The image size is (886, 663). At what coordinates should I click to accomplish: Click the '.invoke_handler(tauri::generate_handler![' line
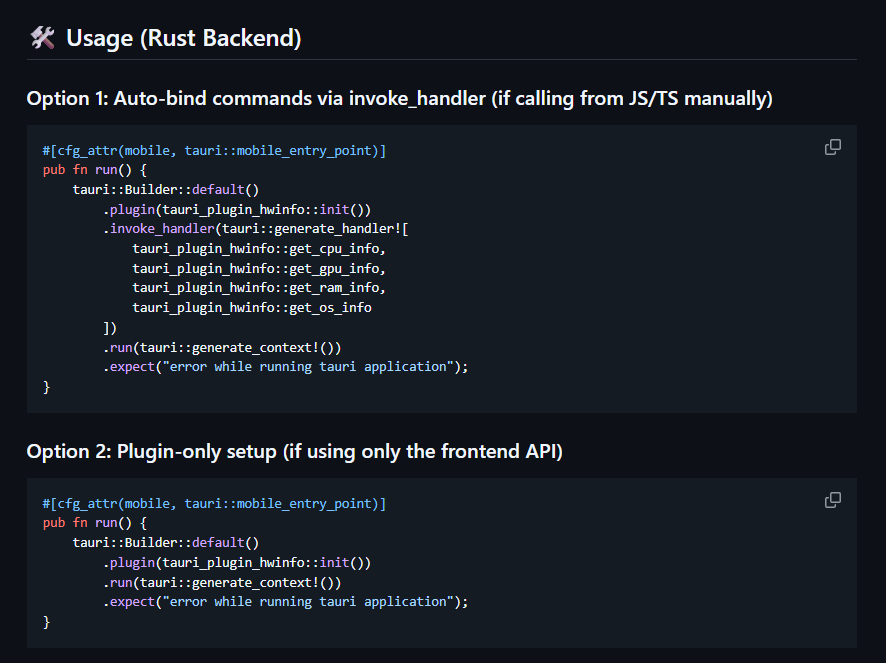(255, 229)
